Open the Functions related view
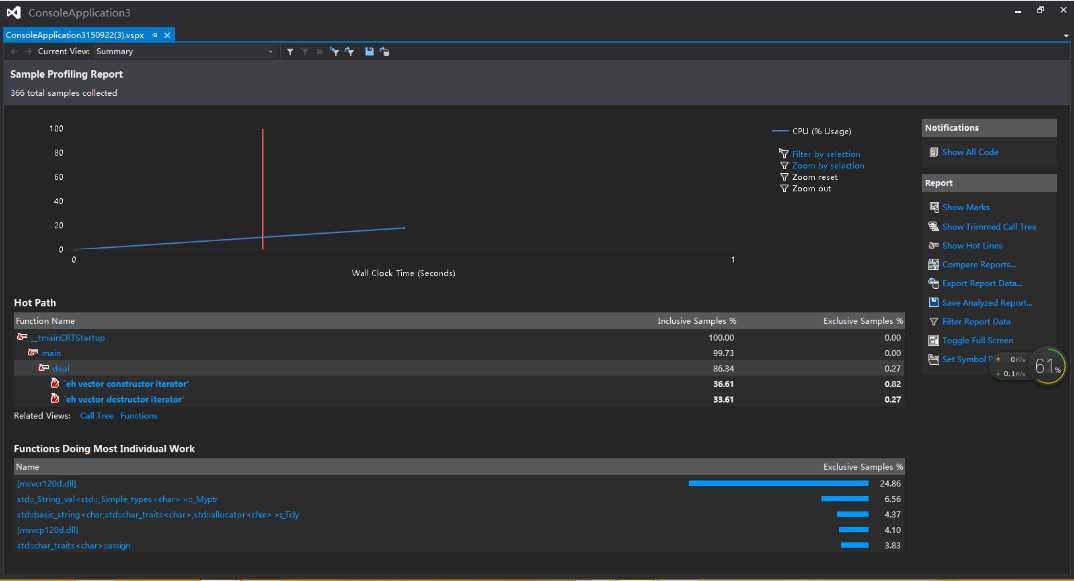This screenshot has height=581, width=1074. (138, 416)
